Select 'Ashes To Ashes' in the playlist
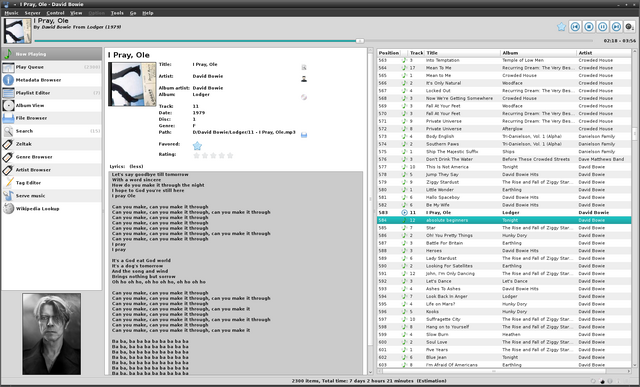The image size is (640, 387). point(504,289)
